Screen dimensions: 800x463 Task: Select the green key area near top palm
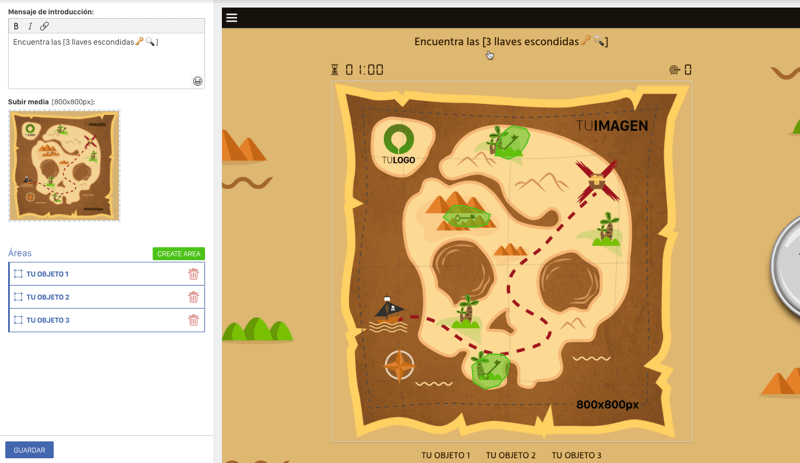tap(512, 142)
